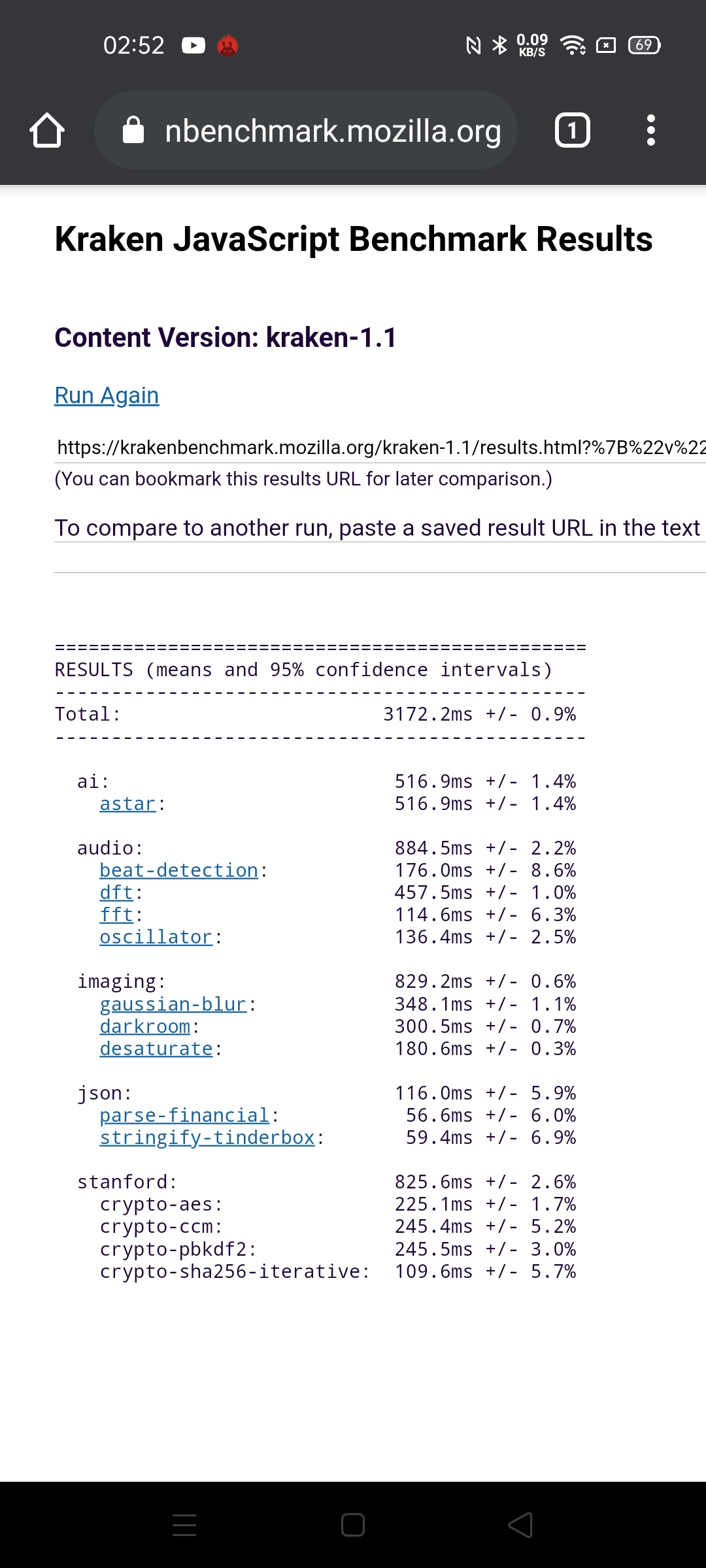Viewport: 706px width, 1568px height.
Task: Open the browser three-dot menu
Action: [650, 131]
